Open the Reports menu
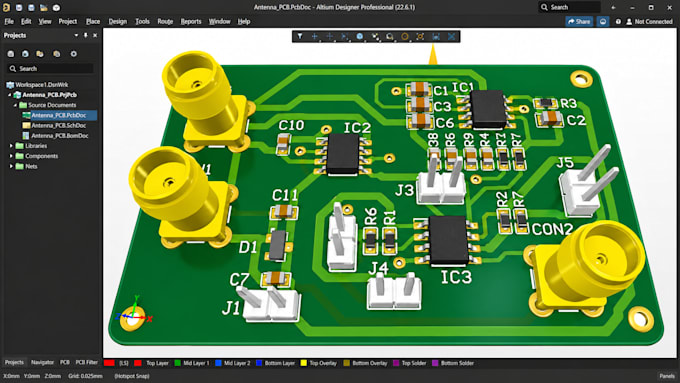 (x=191, y=21)
